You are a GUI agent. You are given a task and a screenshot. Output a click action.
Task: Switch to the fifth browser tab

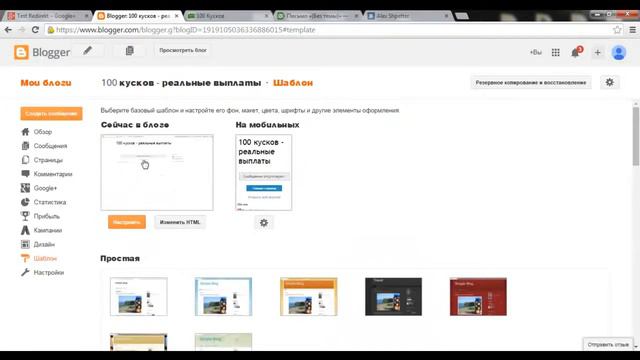pyautogui.click(x=407, y=16)
